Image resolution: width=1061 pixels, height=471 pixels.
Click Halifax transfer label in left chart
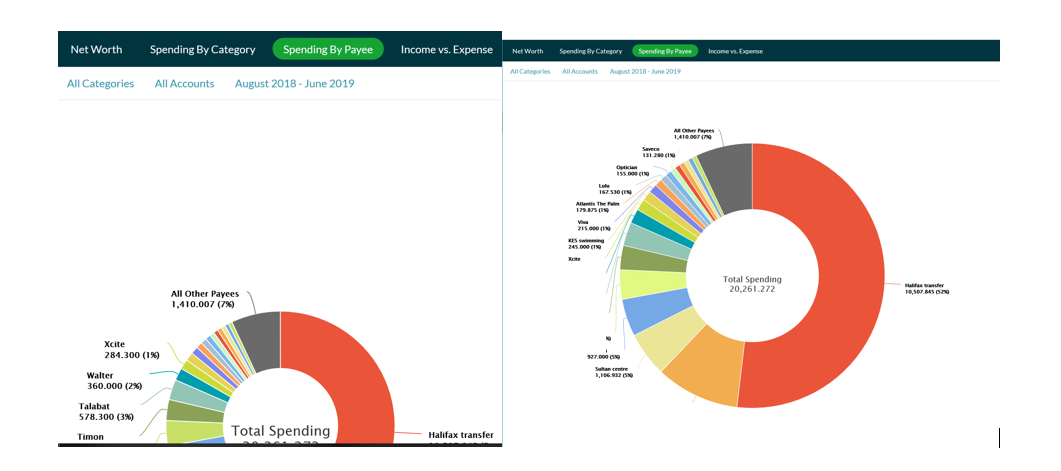[461, 434]
